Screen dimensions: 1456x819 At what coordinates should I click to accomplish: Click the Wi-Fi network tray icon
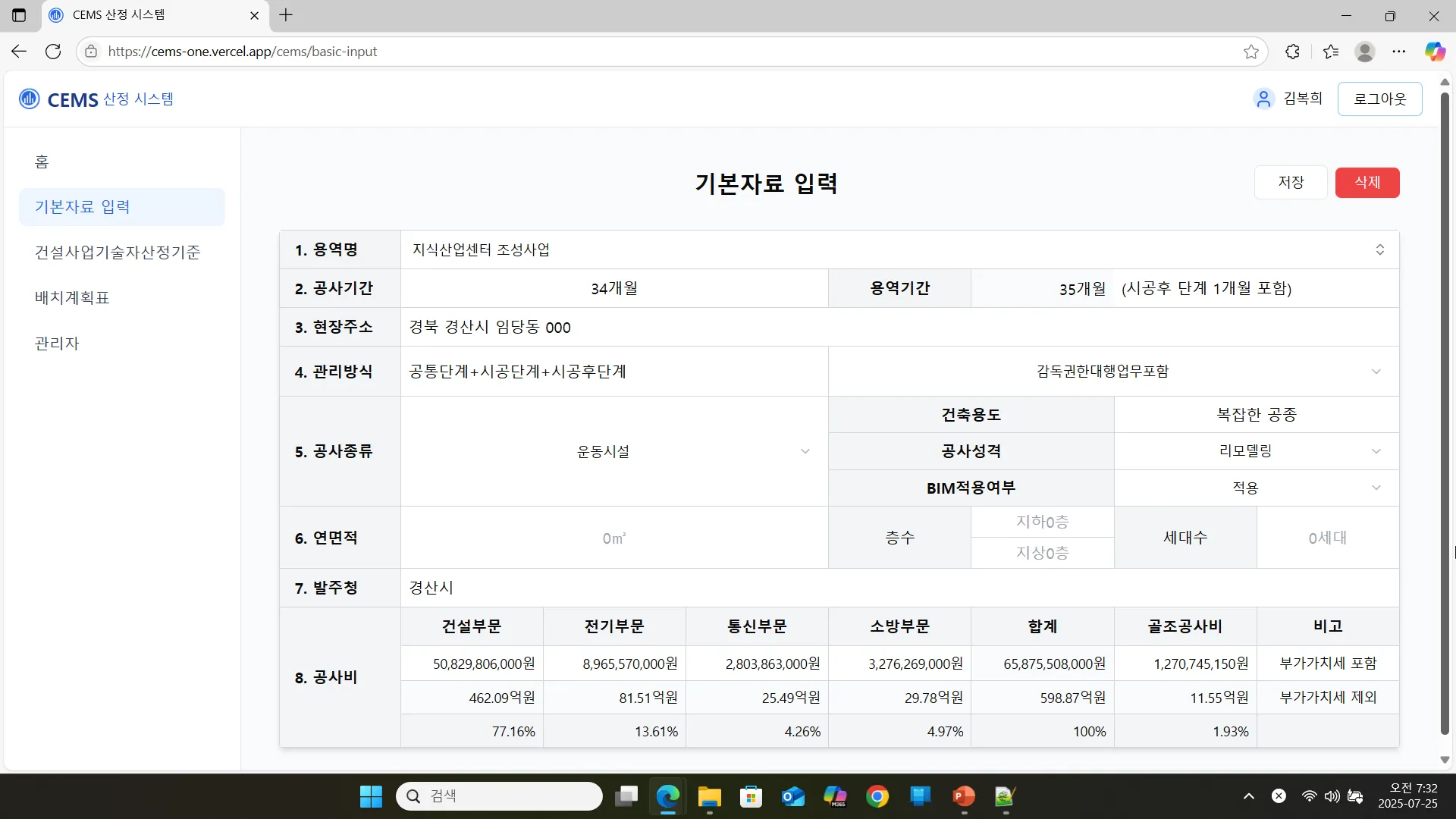(x=1309, y=796)
